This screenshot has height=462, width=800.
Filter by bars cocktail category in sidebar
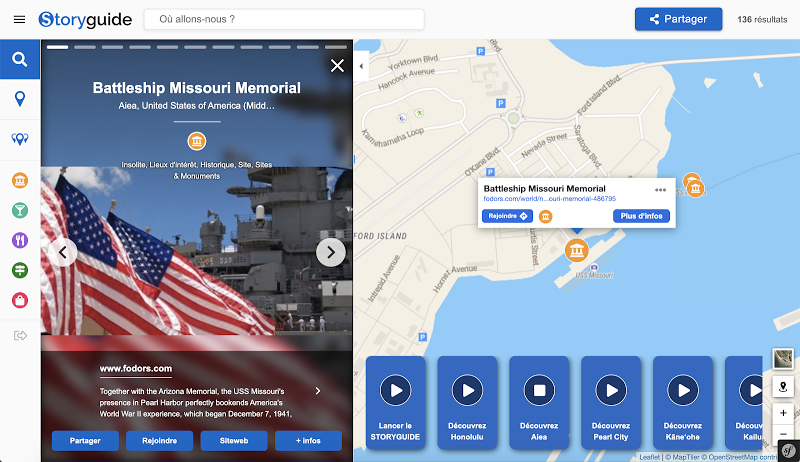(x=20, y=210)
